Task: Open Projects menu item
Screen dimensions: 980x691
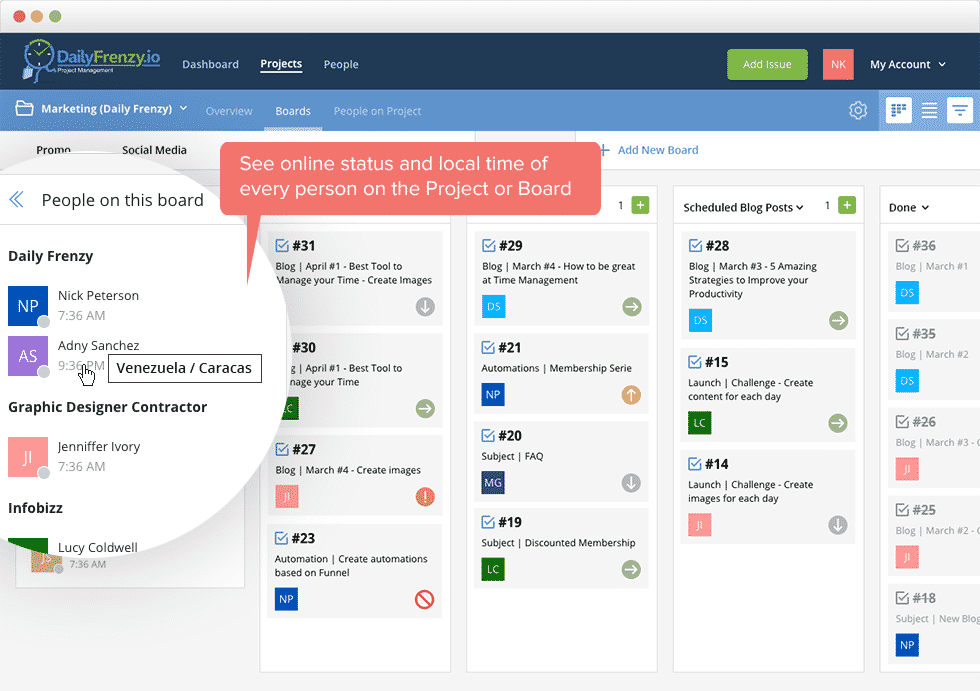Action: coord(281,64)
